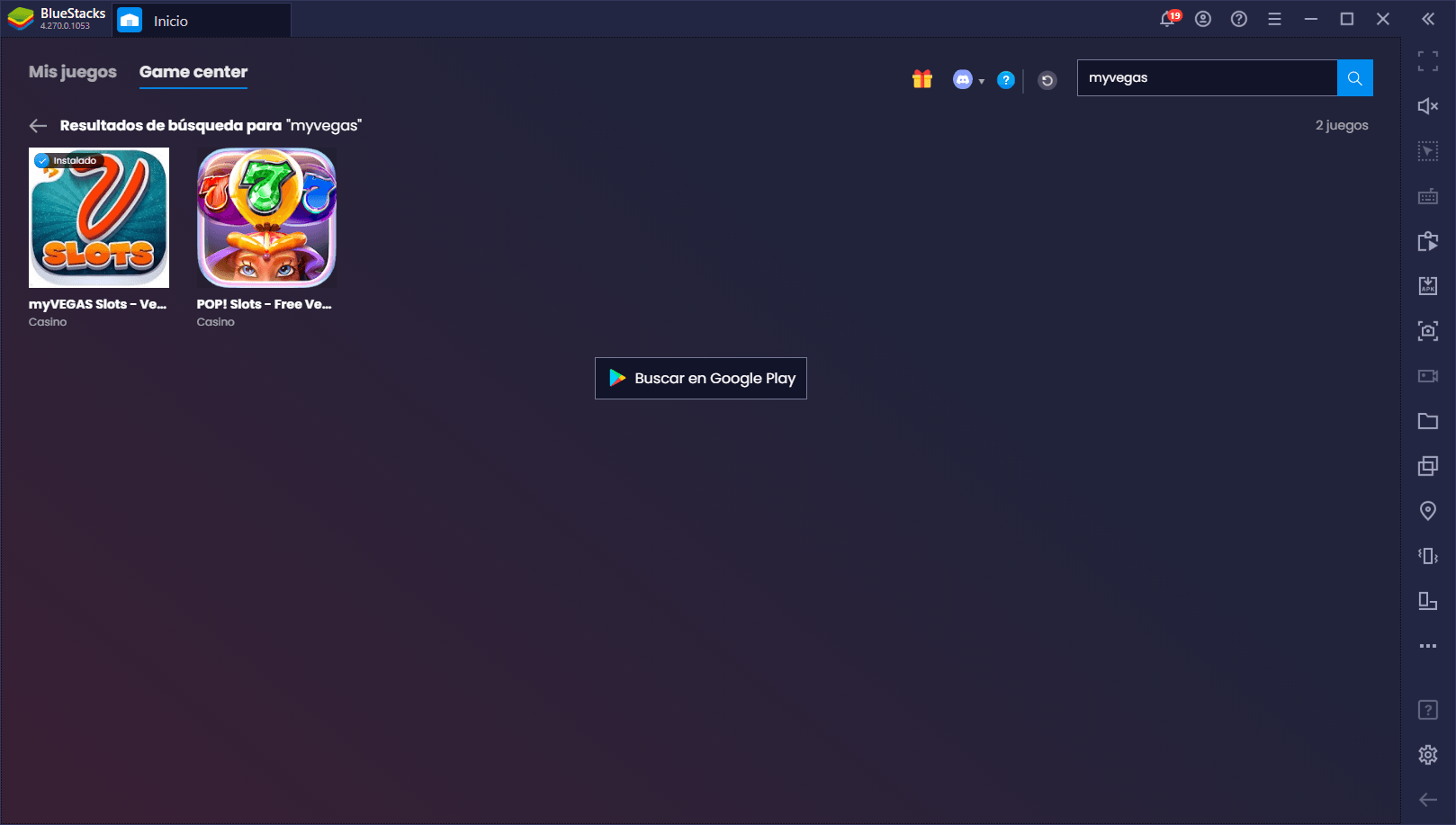Click the 'Instalado' badge on myVEGAS
Screen dimensions: 1456x825
pyautogui.click(x=68, y=161)
